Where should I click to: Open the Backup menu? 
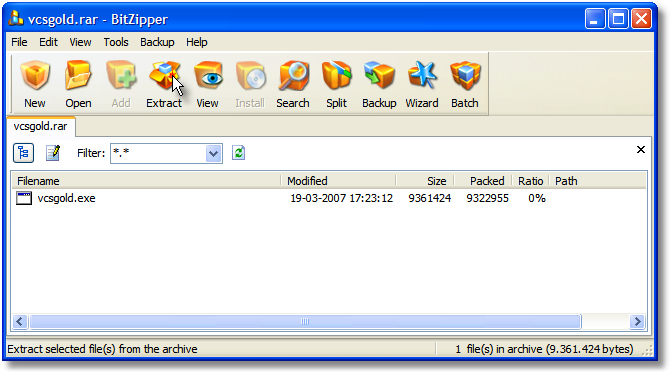click(157, 42)
